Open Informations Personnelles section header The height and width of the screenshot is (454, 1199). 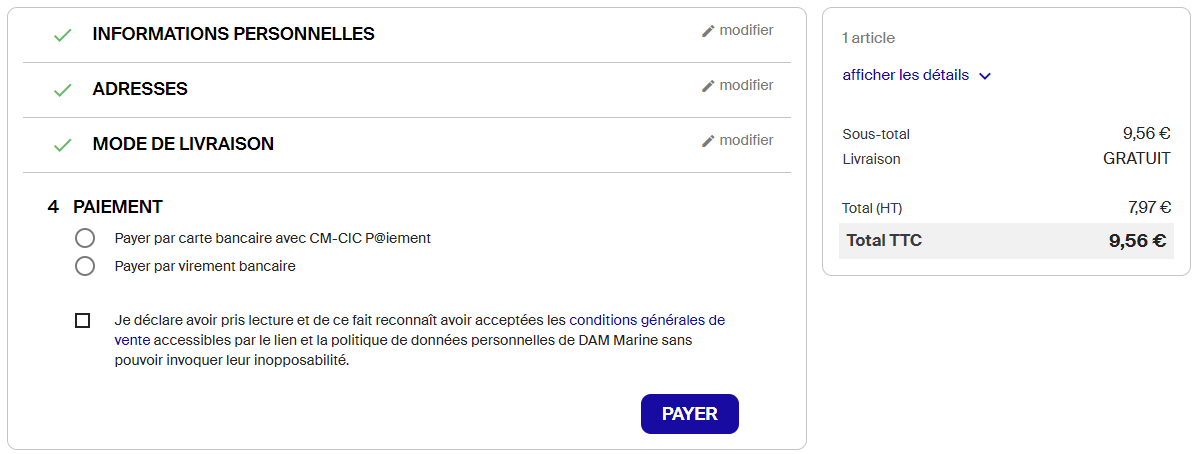[x=233, y=34]
